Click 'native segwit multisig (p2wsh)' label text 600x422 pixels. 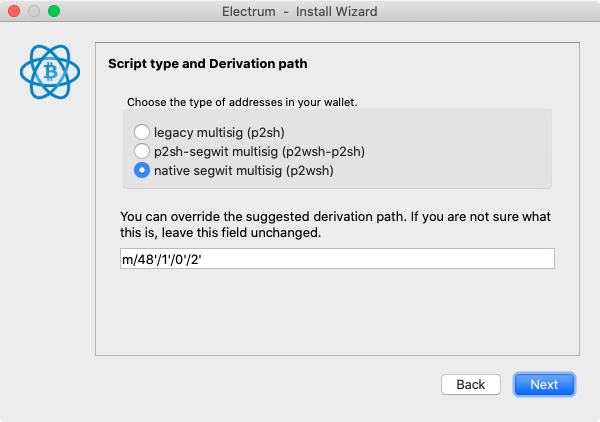(244, 171)
